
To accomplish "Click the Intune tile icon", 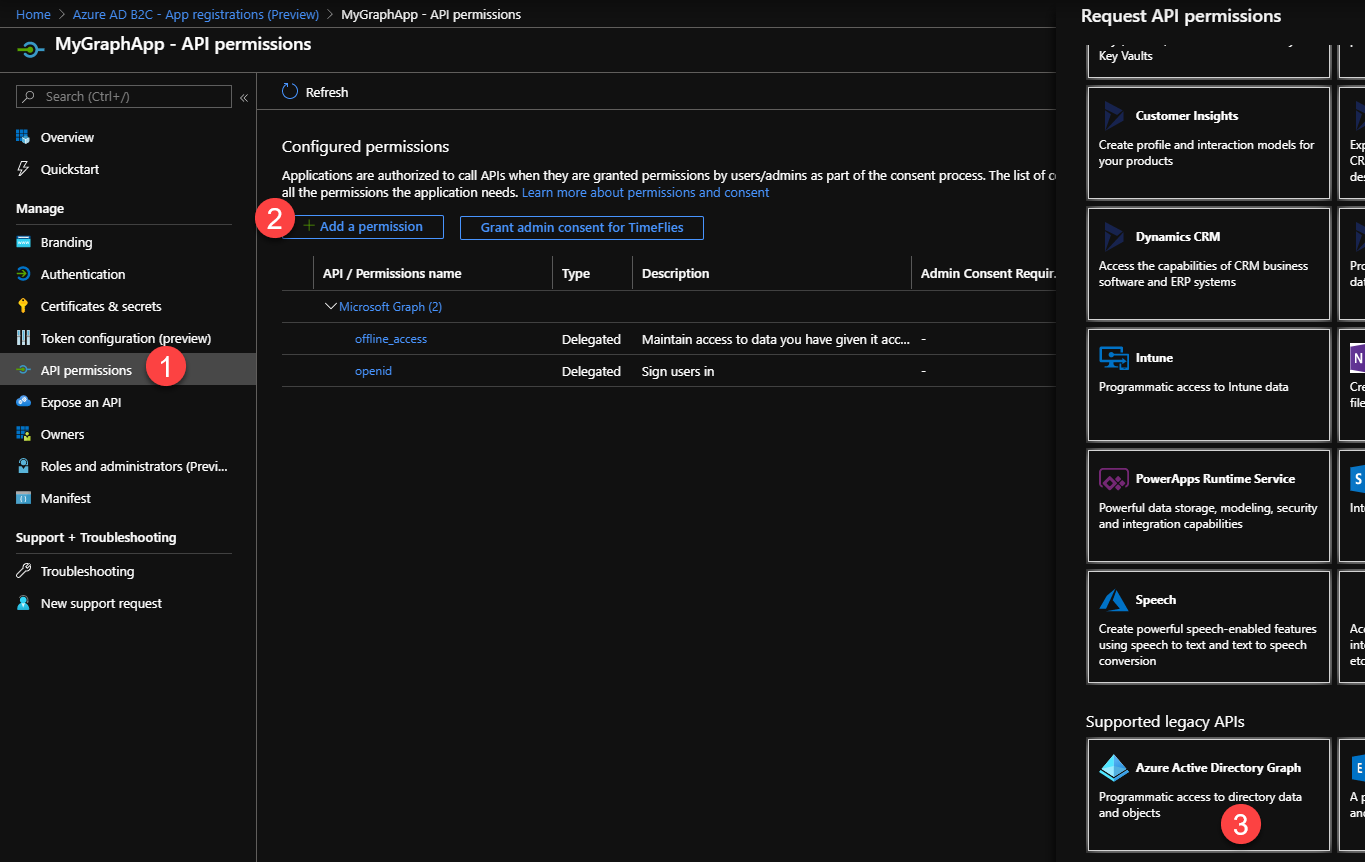I will [x=1114, y=357].
